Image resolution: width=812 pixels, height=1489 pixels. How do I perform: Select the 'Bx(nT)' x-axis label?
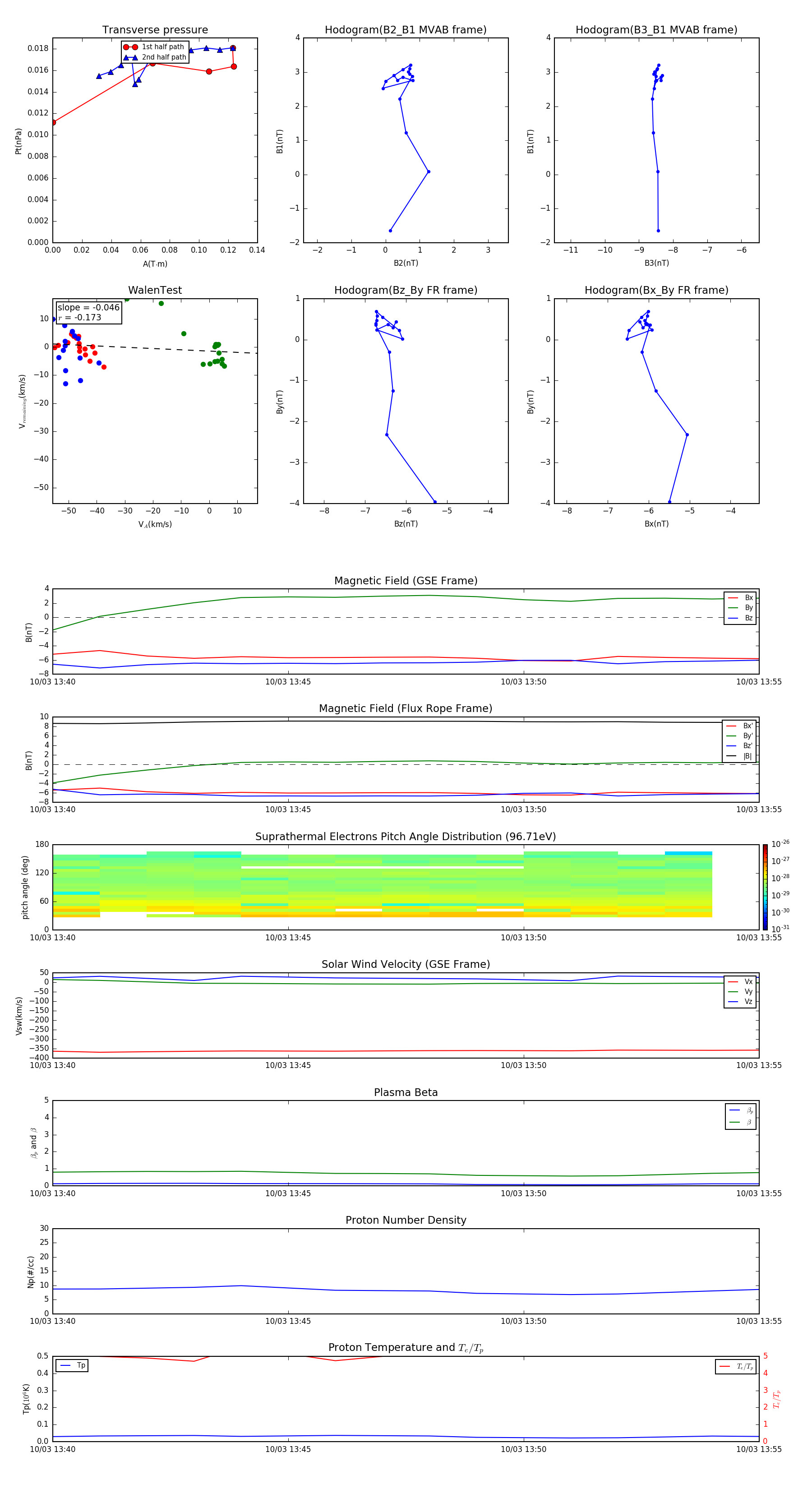pyautogui.click(x=656, y=524)
